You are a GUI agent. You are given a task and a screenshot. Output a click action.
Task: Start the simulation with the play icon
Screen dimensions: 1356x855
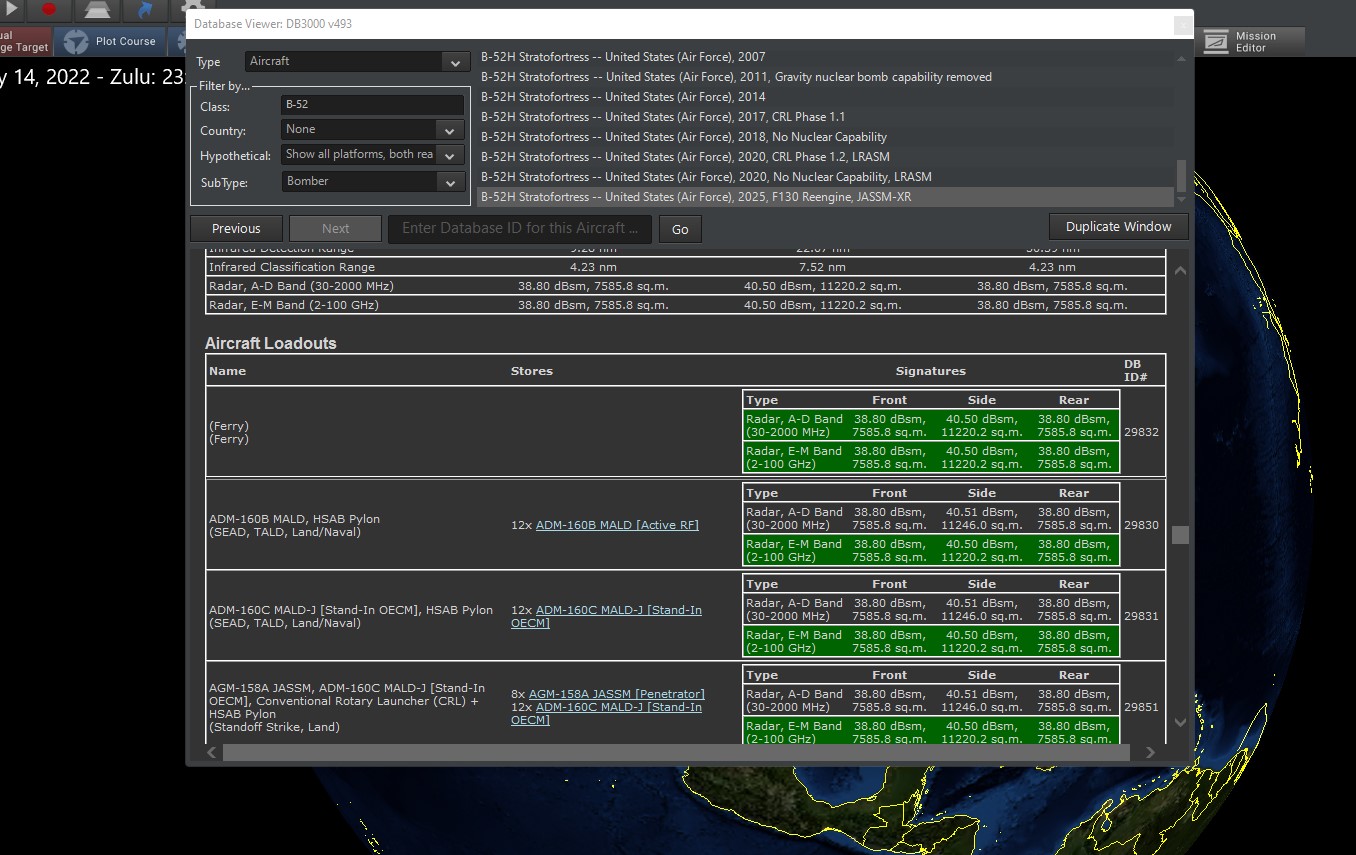[x=11, y=9]
